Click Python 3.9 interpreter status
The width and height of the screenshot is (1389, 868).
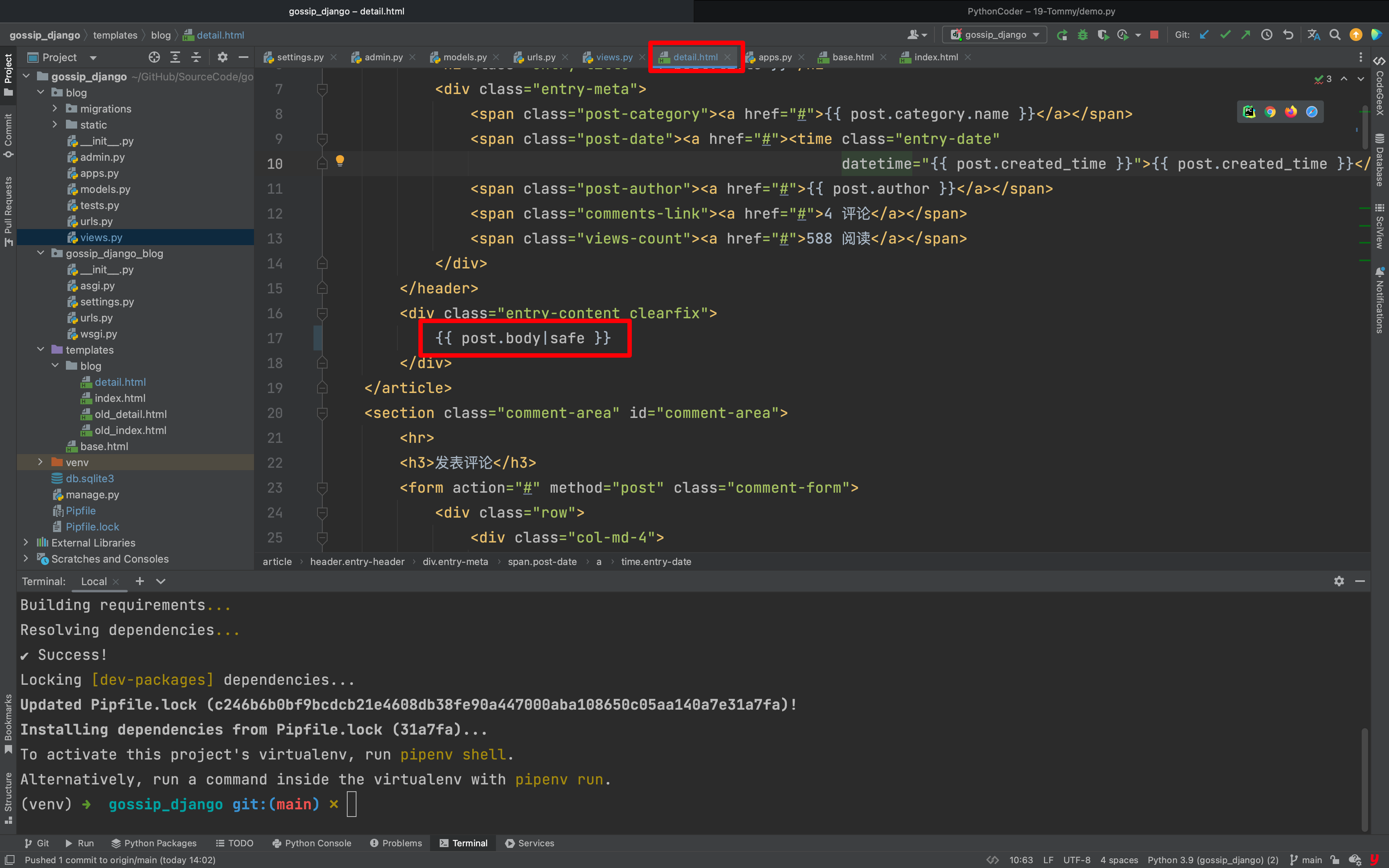pos(1212,860)
